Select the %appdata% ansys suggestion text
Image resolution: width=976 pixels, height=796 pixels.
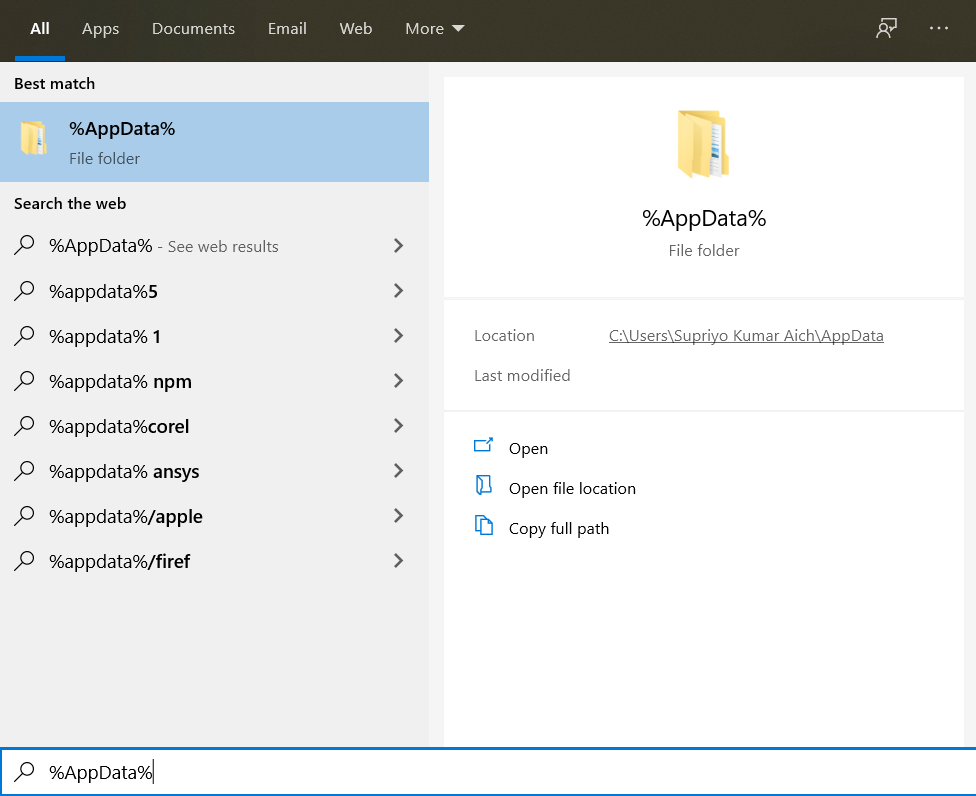pyautogui.click(x=124, y=472)
